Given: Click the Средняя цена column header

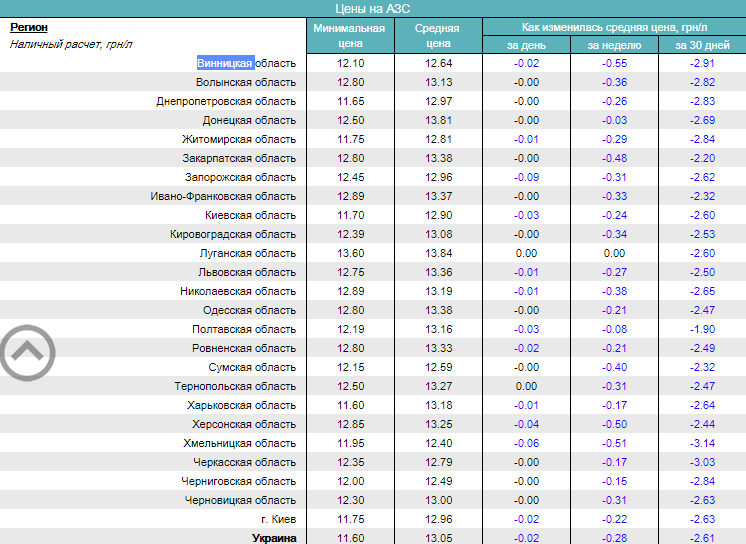Looking at the screenshot, I should click(438, 36).
